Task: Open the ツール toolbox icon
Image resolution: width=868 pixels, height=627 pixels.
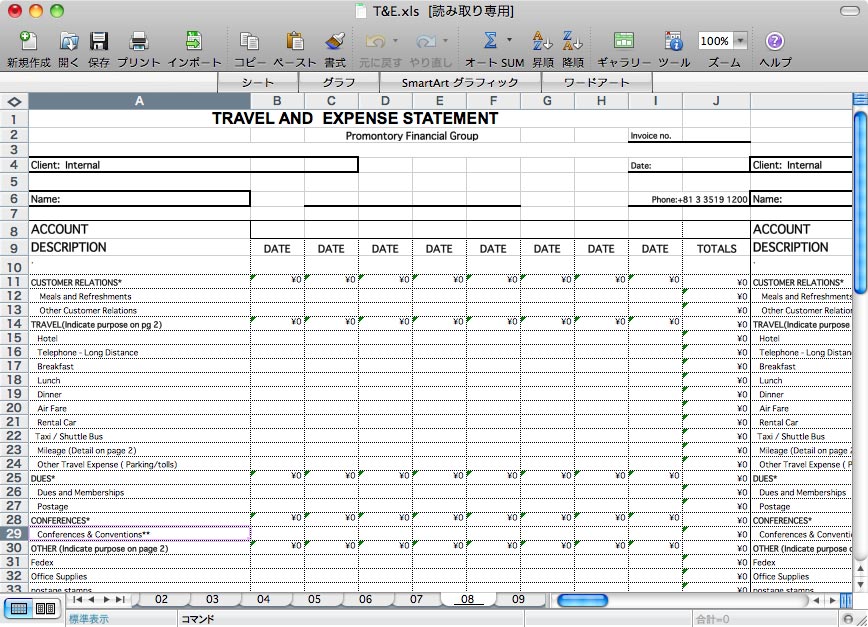Action: point(673,42)
